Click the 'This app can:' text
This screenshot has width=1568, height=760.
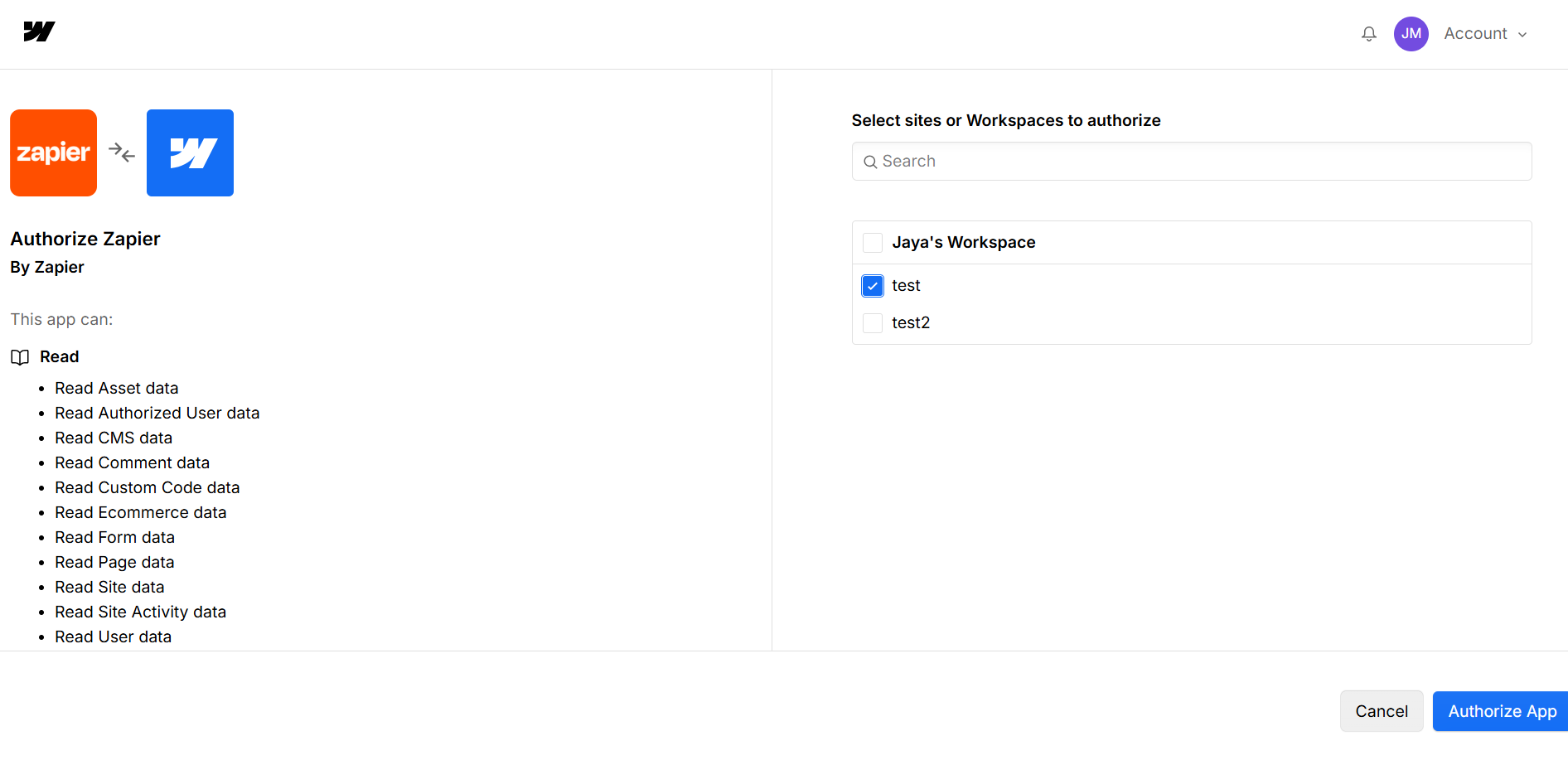click(x=61, y=319)
